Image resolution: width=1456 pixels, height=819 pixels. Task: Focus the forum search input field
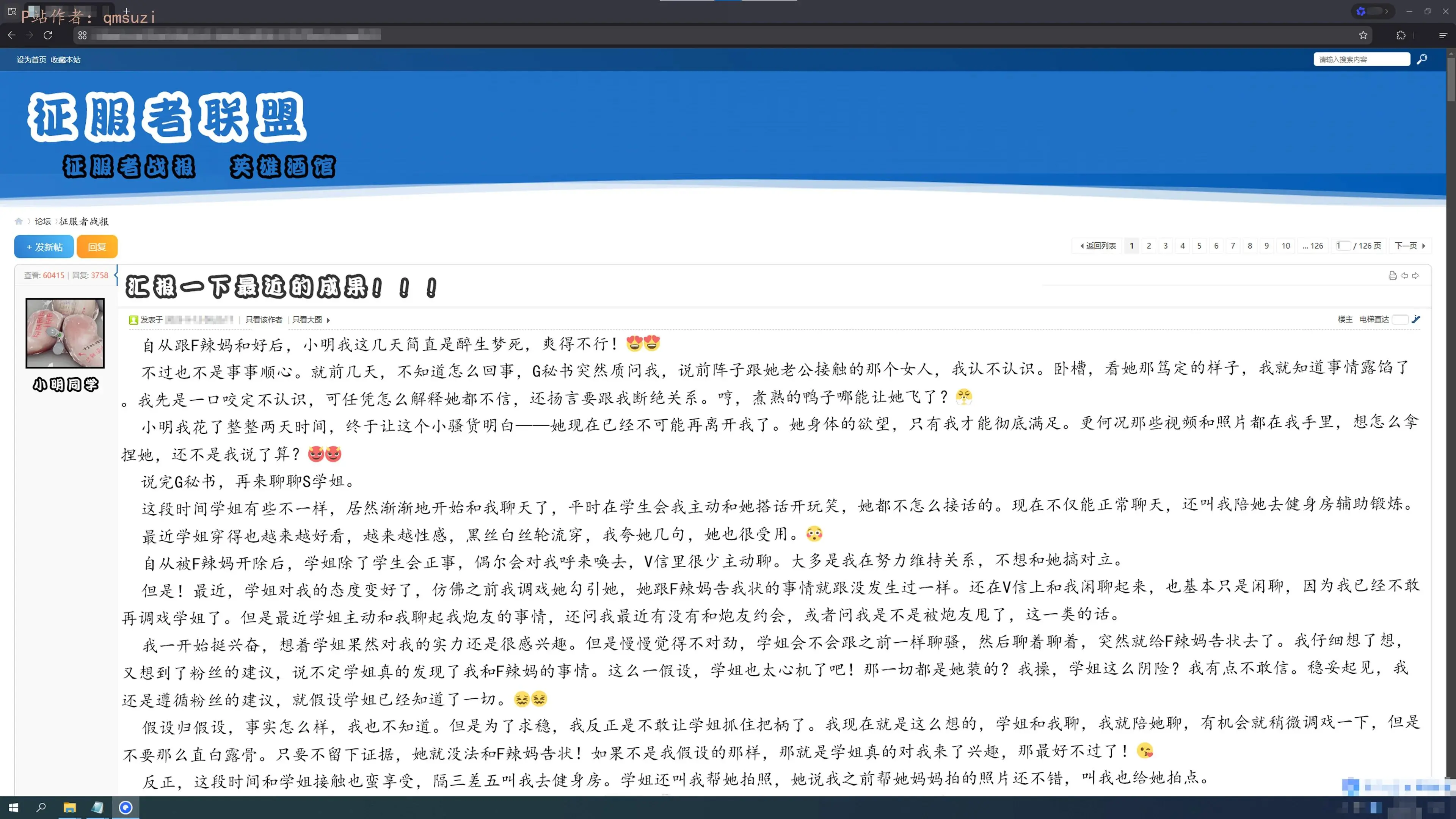pos(1362,59)
